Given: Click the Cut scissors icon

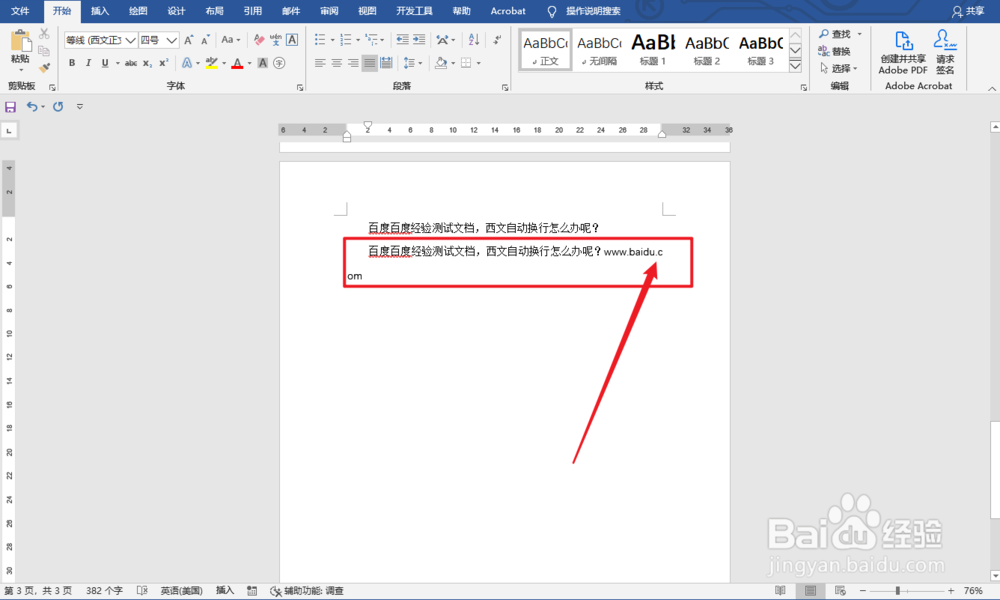Looking at the screenshot, I should 44,34.
